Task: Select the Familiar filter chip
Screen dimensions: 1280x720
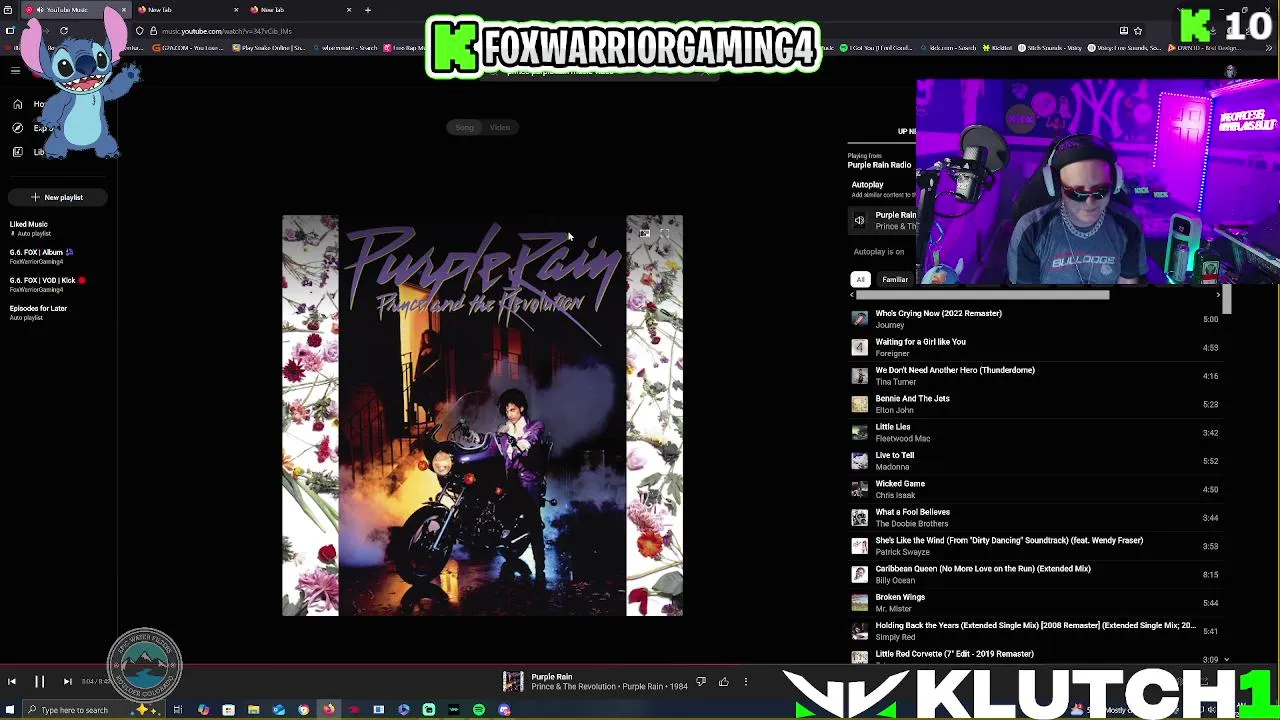Action: (894, 279)
